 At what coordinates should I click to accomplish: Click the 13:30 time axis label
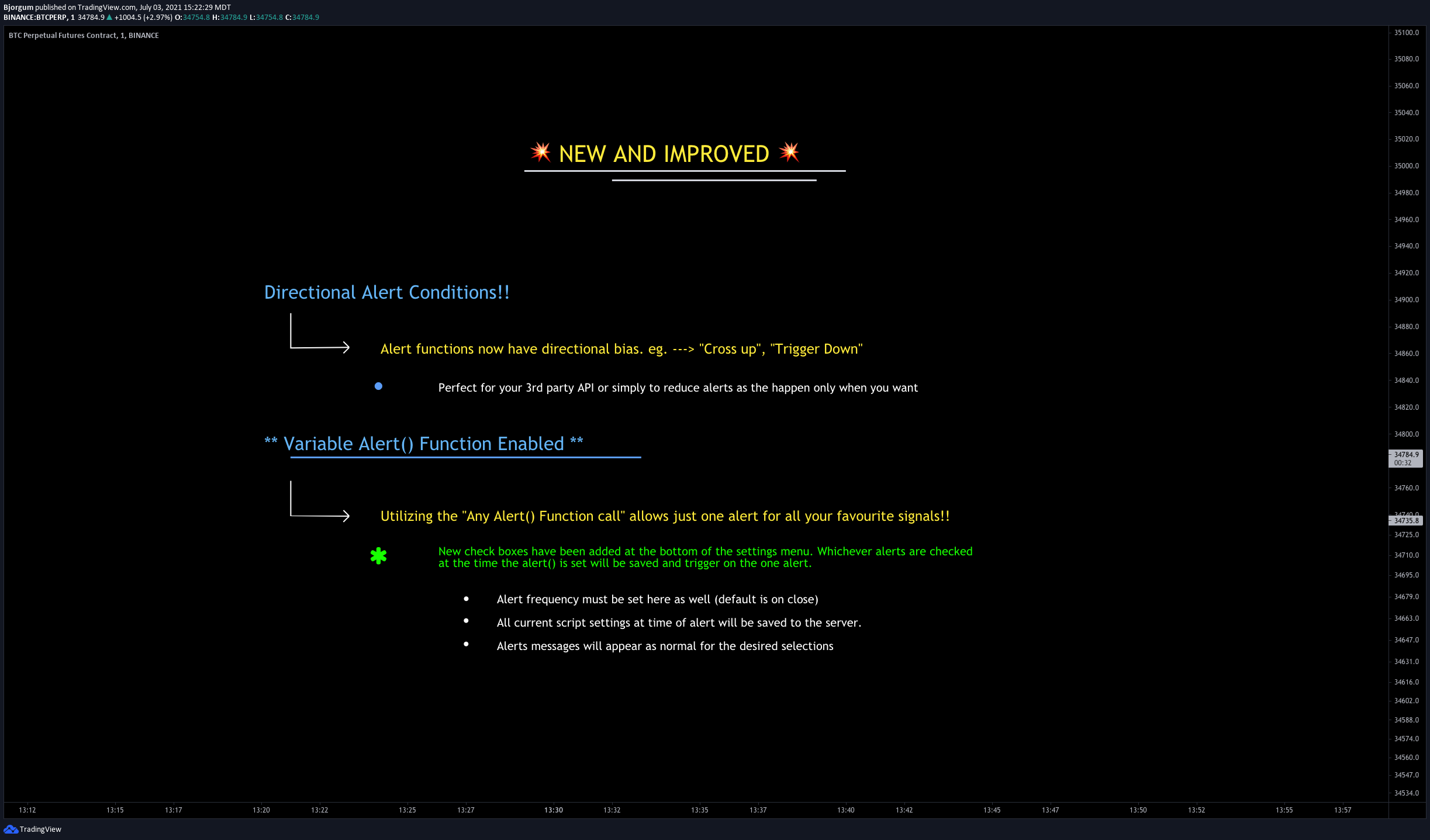[x=554, y=810]
